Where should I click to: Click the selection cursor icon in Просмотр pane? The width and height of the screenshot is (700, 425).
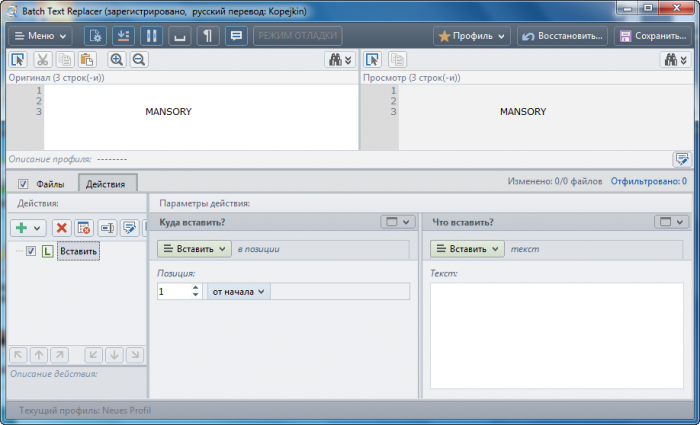click(x=372, y=60)
